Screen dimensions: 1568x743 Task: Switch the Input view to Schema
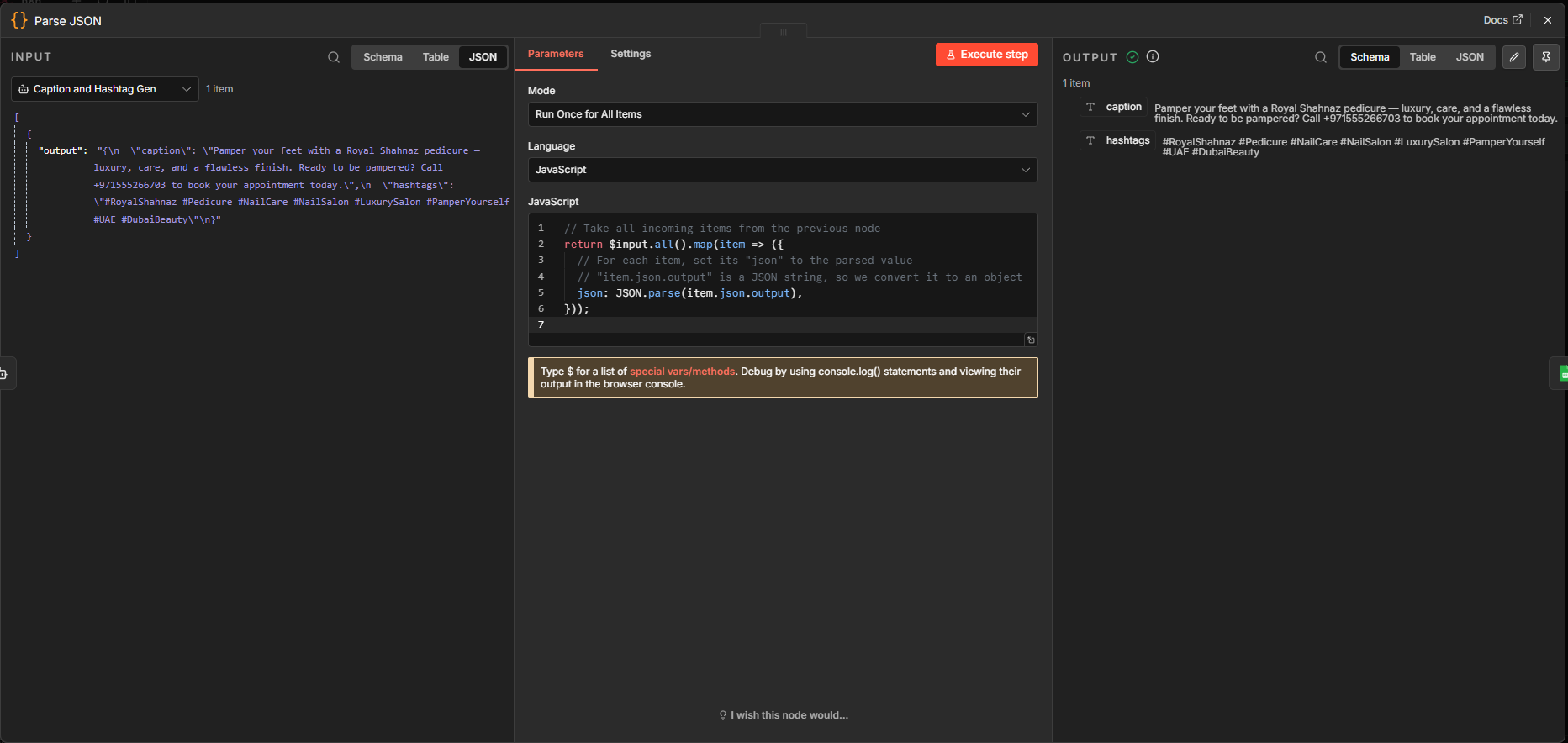click(x=383, y=57)
